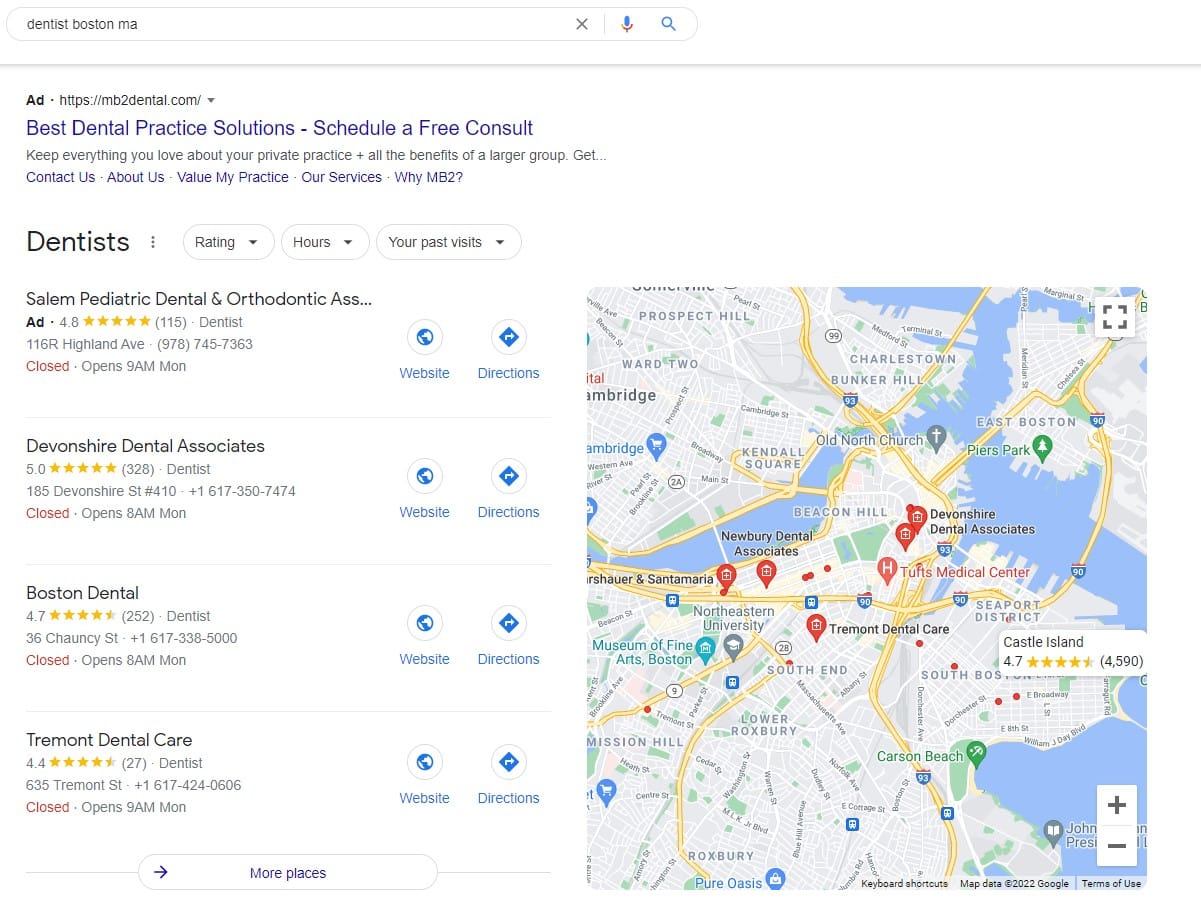Screen dimensions: 1201x920
Task: Submit search using the magnifier icon
Action: pyautogui.click(x=669, y=24)
